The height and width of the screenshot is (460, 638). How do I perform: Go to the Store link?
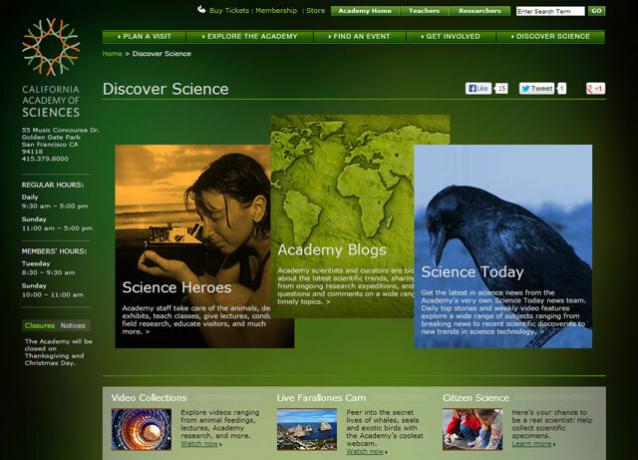tap(316, 11)
